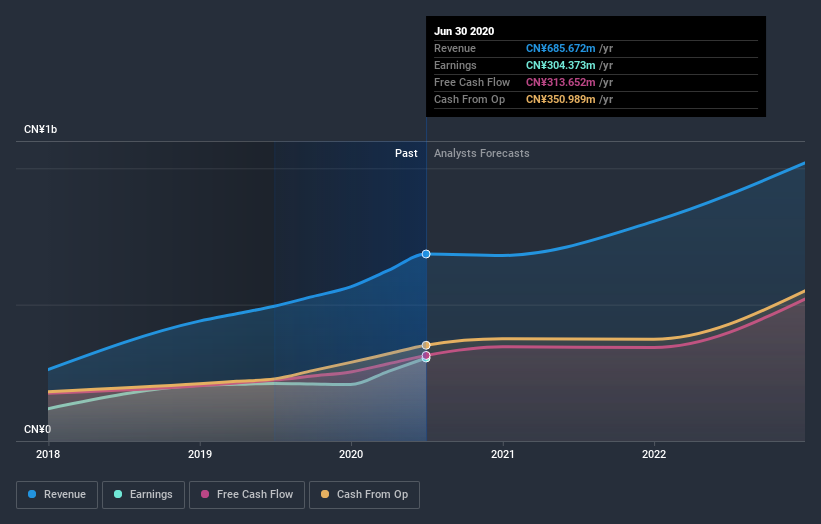
Task: Click the CN¥685.672m revenue value
Action: click(x=560, y=48)
